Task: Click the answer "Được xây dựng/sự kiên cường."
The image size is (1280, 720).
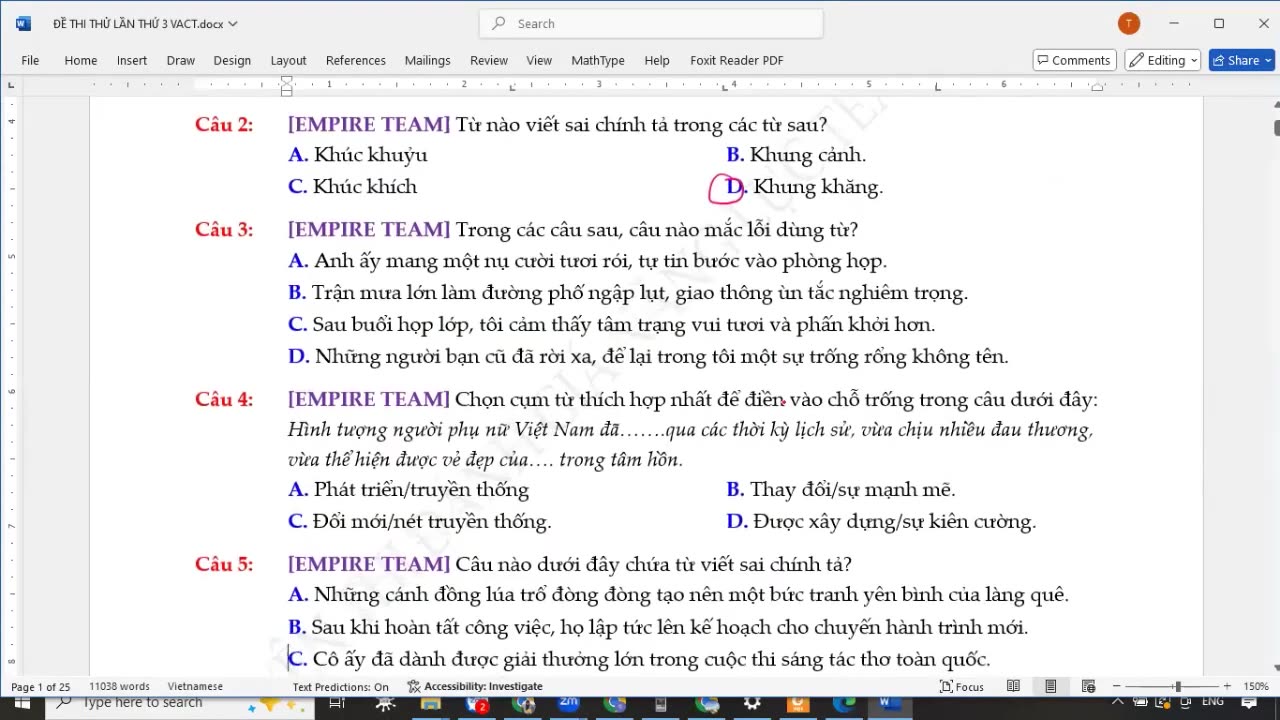Action: [x=895, y=522]
